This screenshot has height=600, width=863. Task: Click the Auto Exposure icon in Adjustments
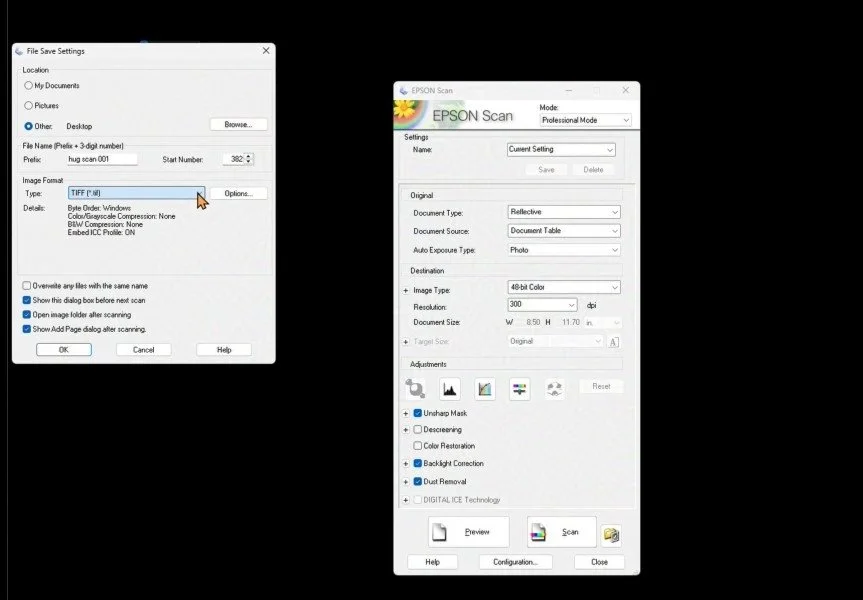415,389
